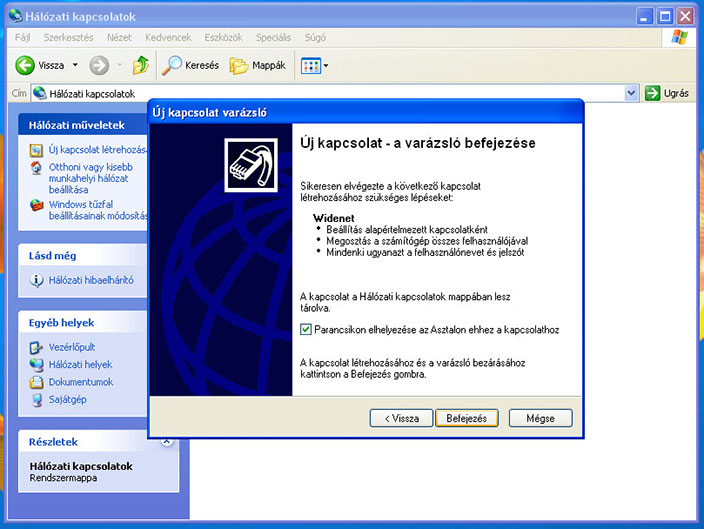
Task: Click the Új kapcsolat létrehozása icon
Action: click(x=36, y=150)
